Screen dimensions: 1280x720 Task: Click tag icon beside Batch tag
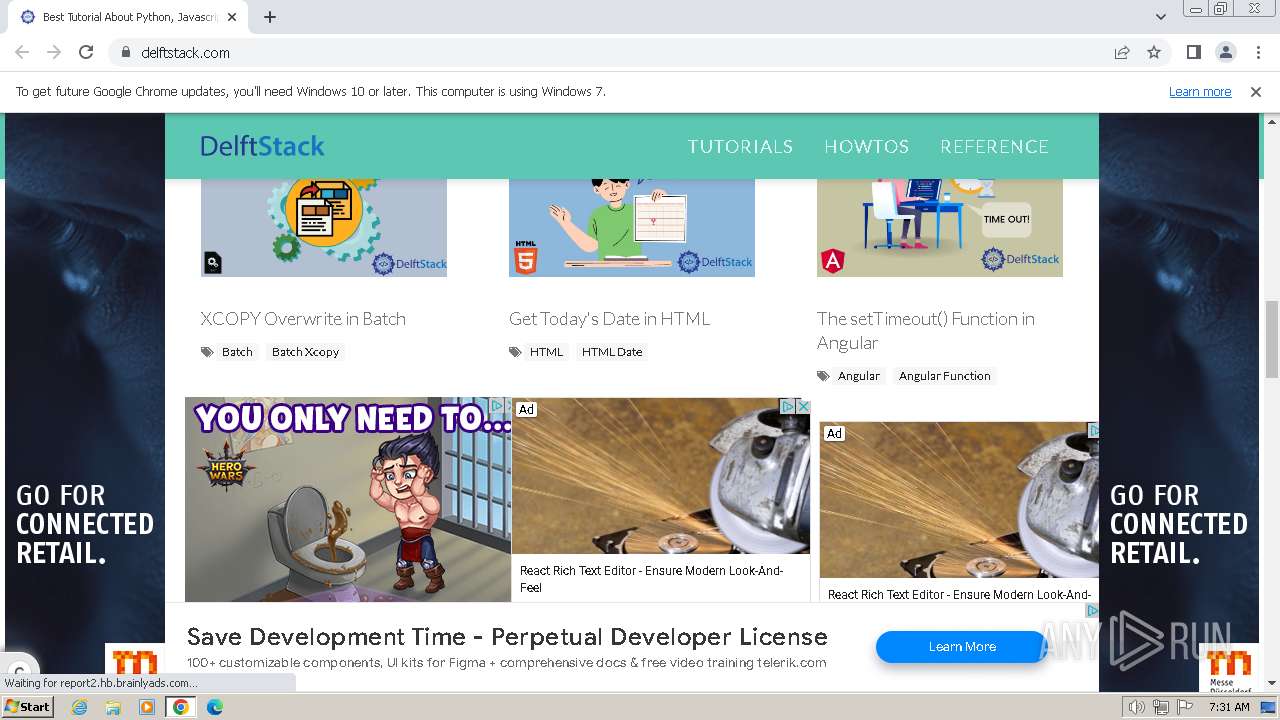tap(207, 352)
